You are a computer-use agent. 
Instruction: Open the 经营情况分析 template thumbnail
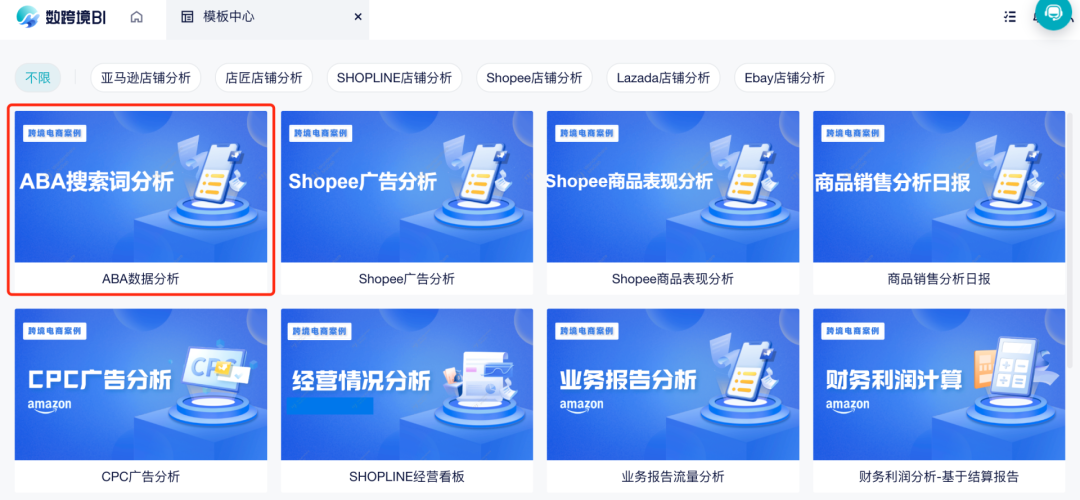click(x=406, y=384)
